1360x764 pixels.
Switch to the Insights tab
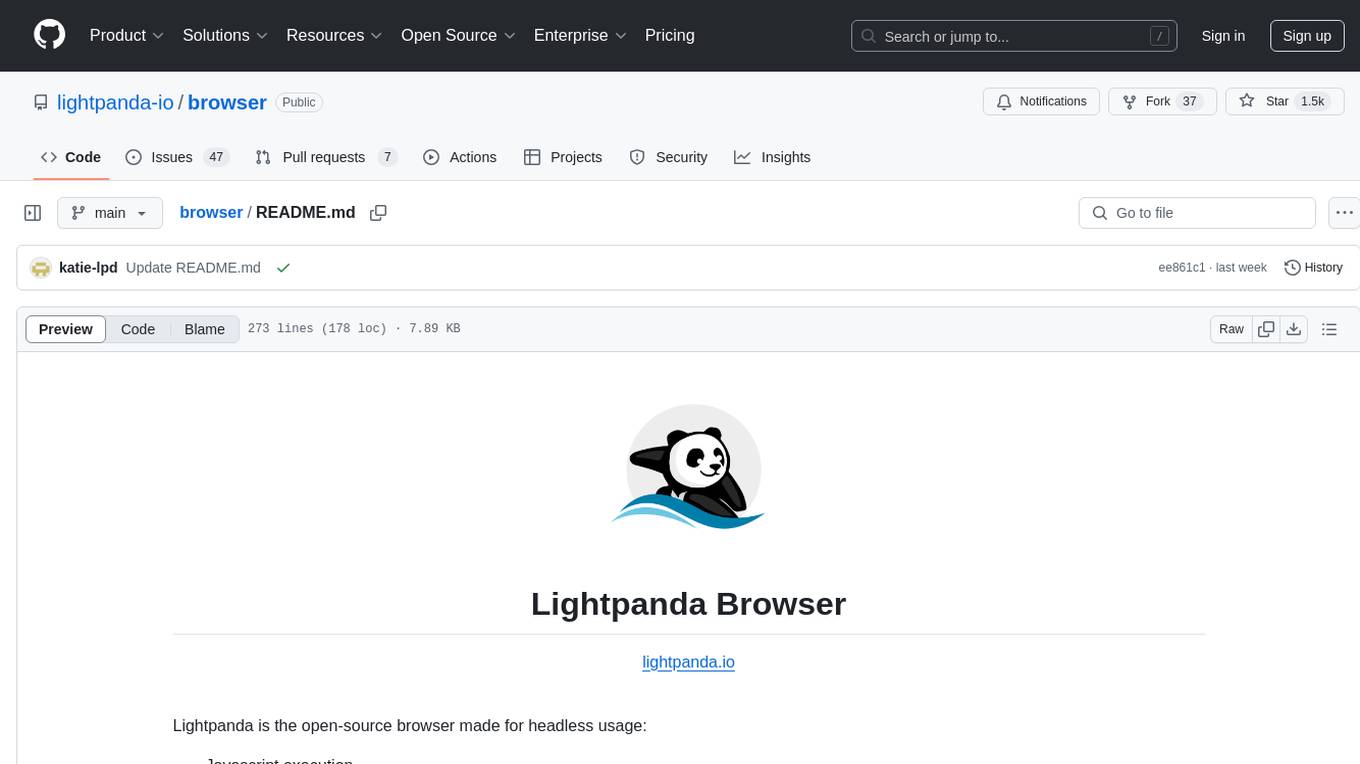(772, 157)
